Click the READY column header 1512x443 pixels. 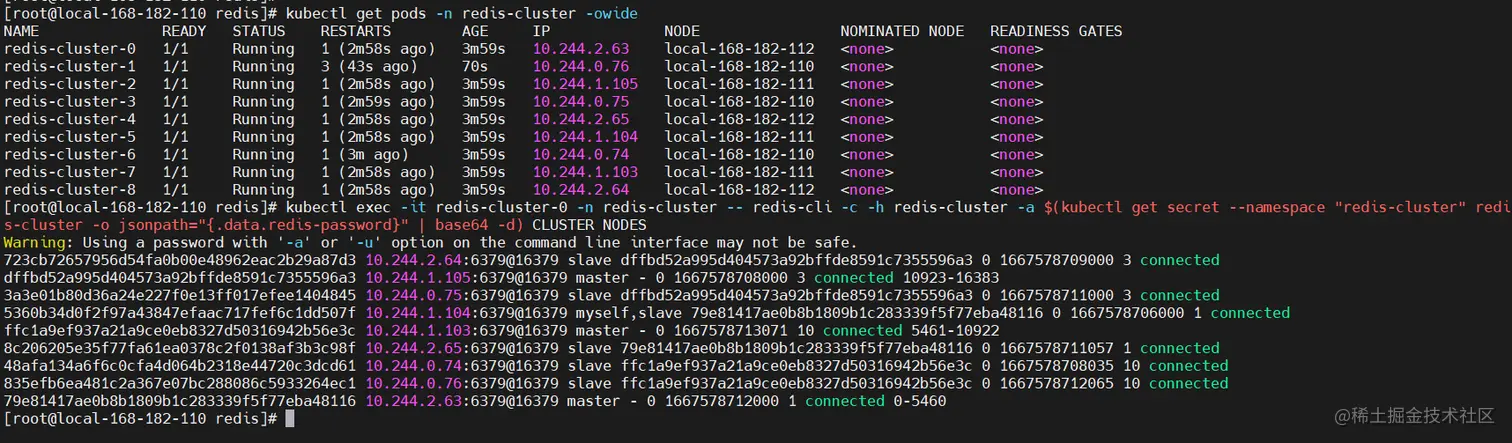(x=184, y=31)
